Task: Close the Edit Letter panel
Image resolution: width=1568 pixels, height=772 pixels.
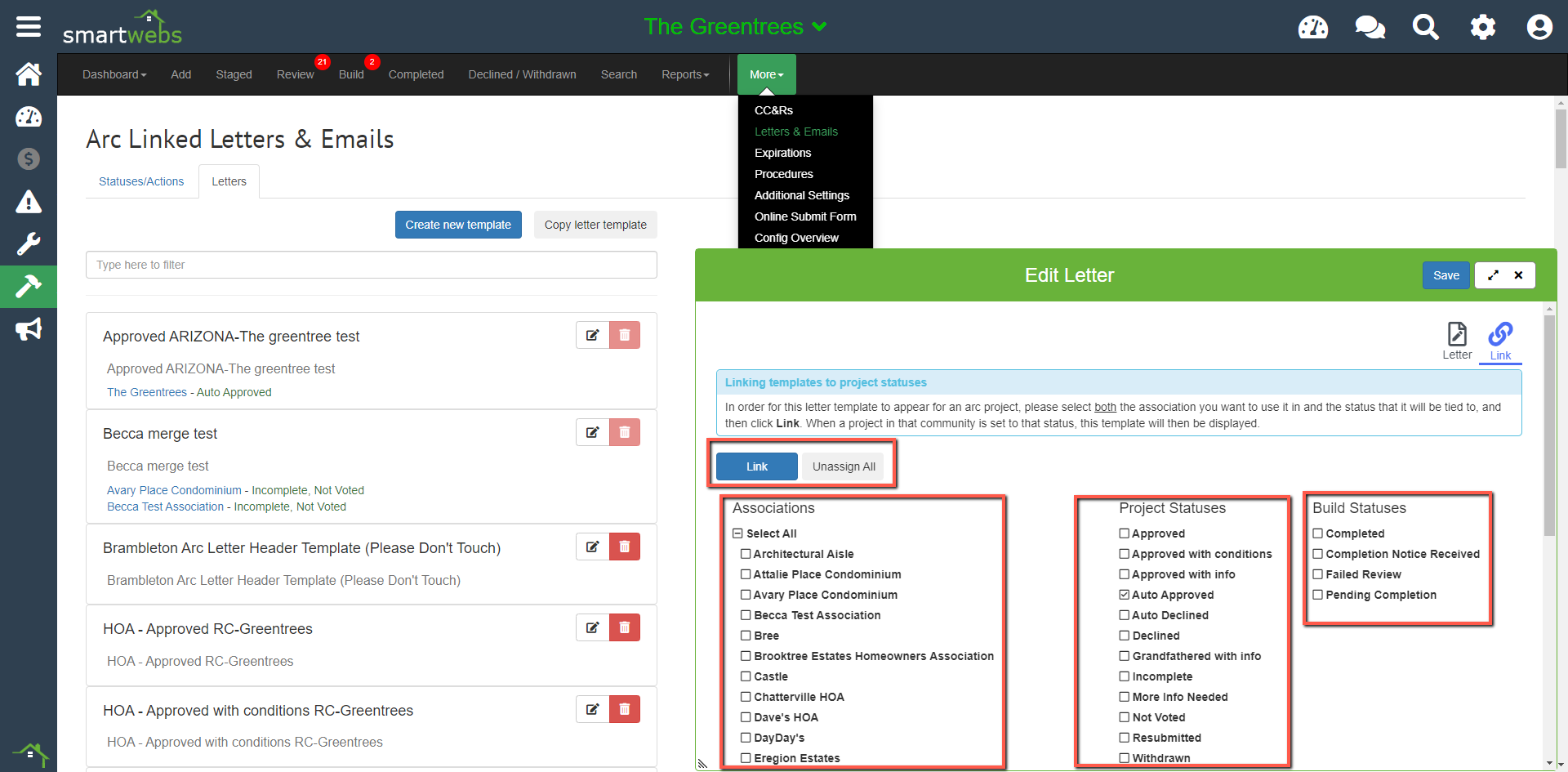Action: (x=1519, y=275)
